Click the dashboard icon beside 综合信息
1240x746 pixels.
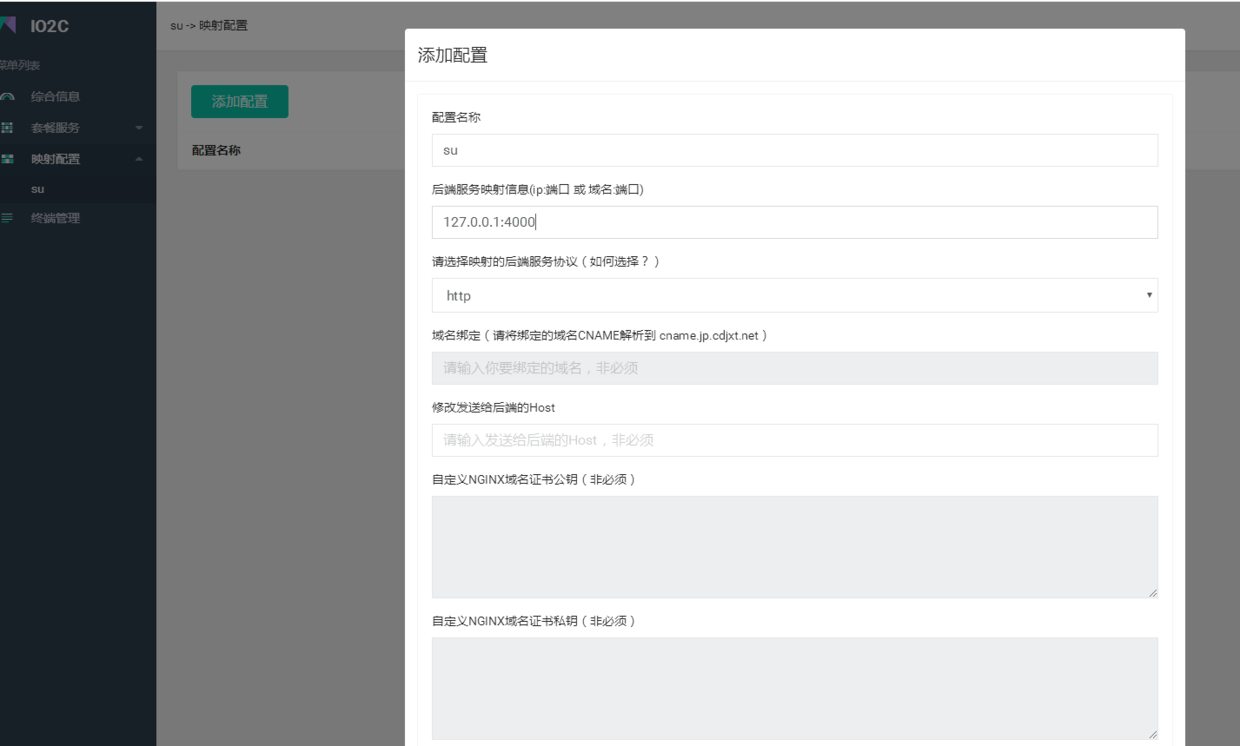pyautogui.click(x=8, y=97)
